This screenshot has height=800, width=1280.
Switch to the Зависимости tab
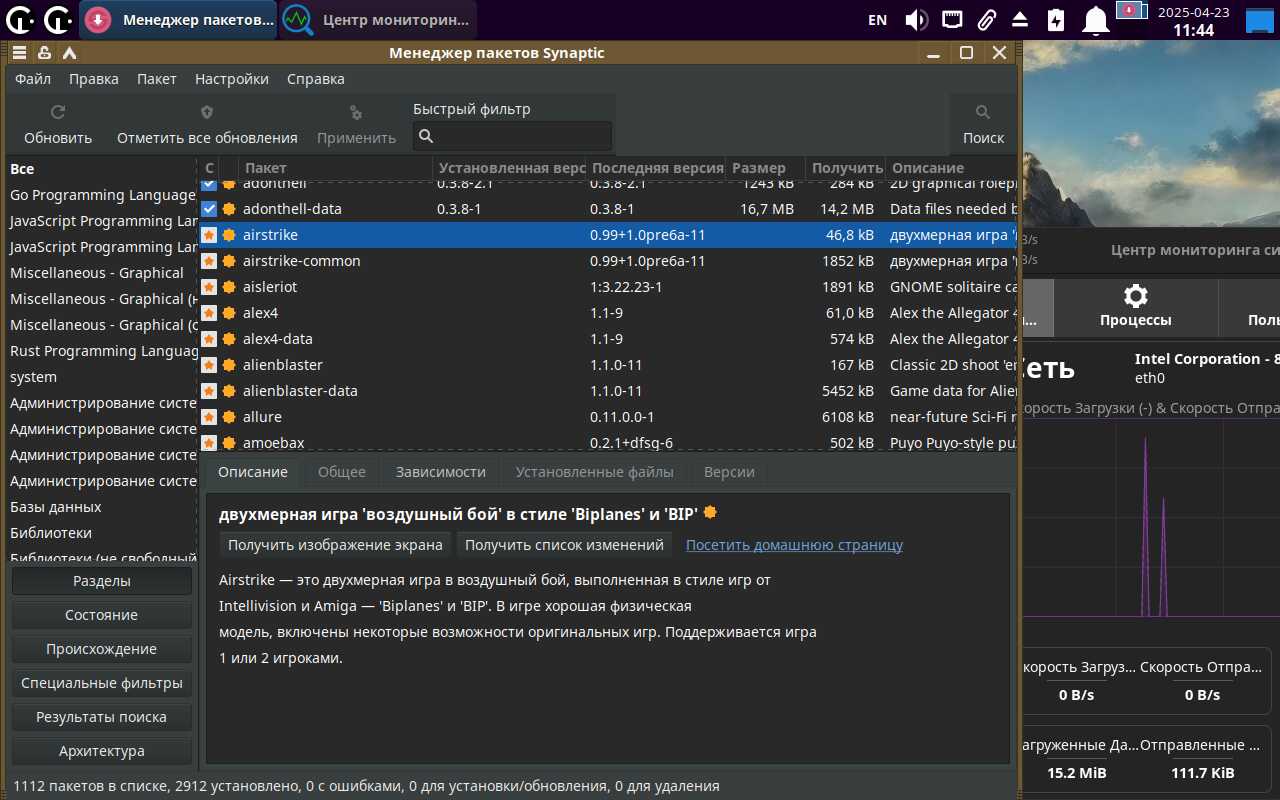tap(440, 472)
